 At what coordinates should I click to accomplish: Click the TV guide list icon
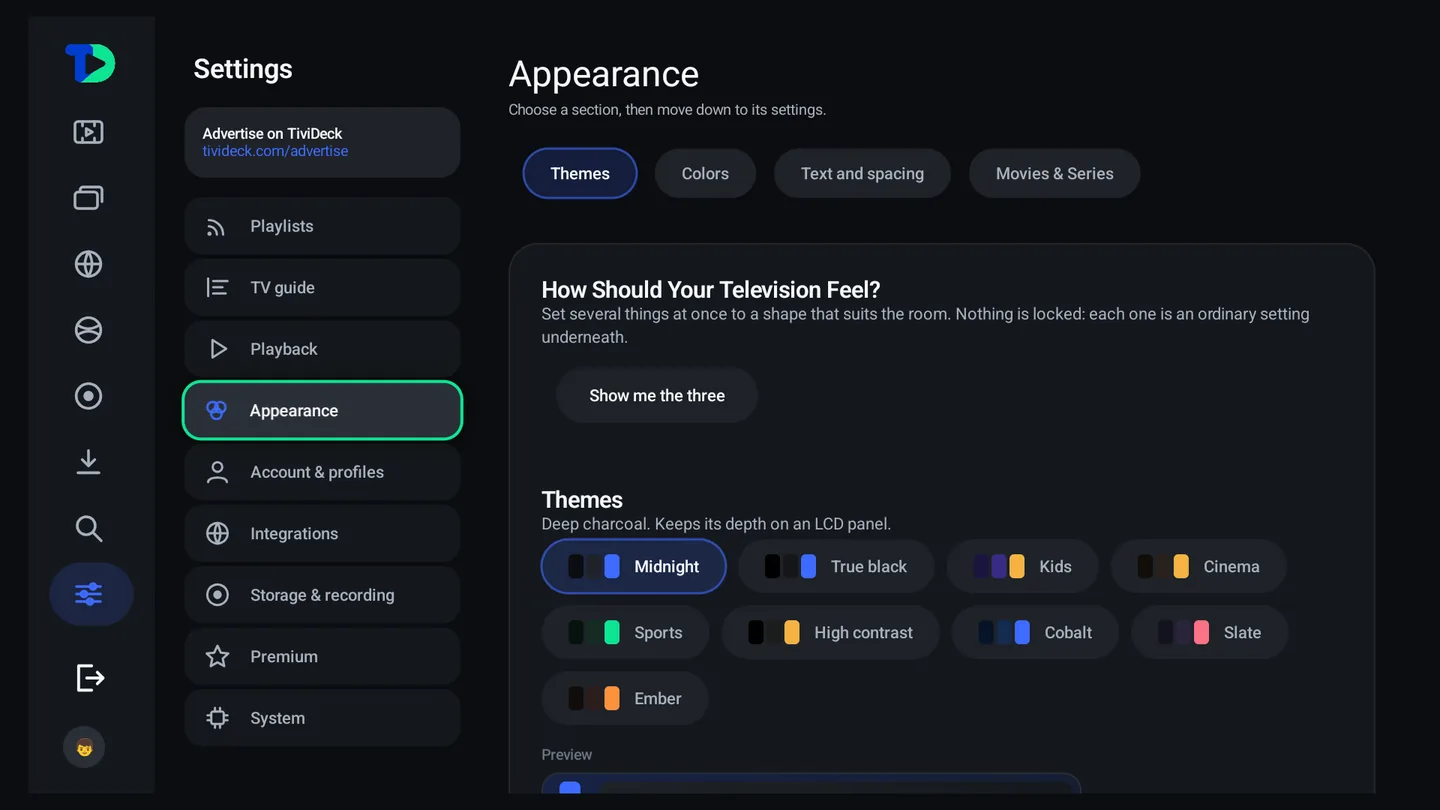point(217,288)
